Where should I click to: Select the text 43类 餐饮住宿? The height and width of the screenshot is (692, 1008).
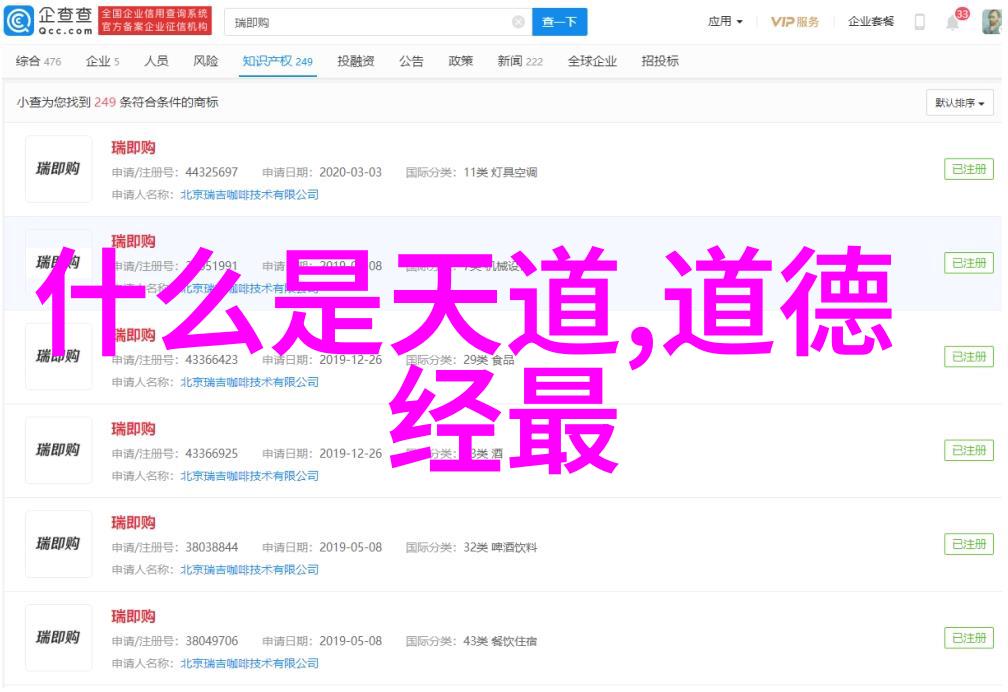(x=500, y=641)
